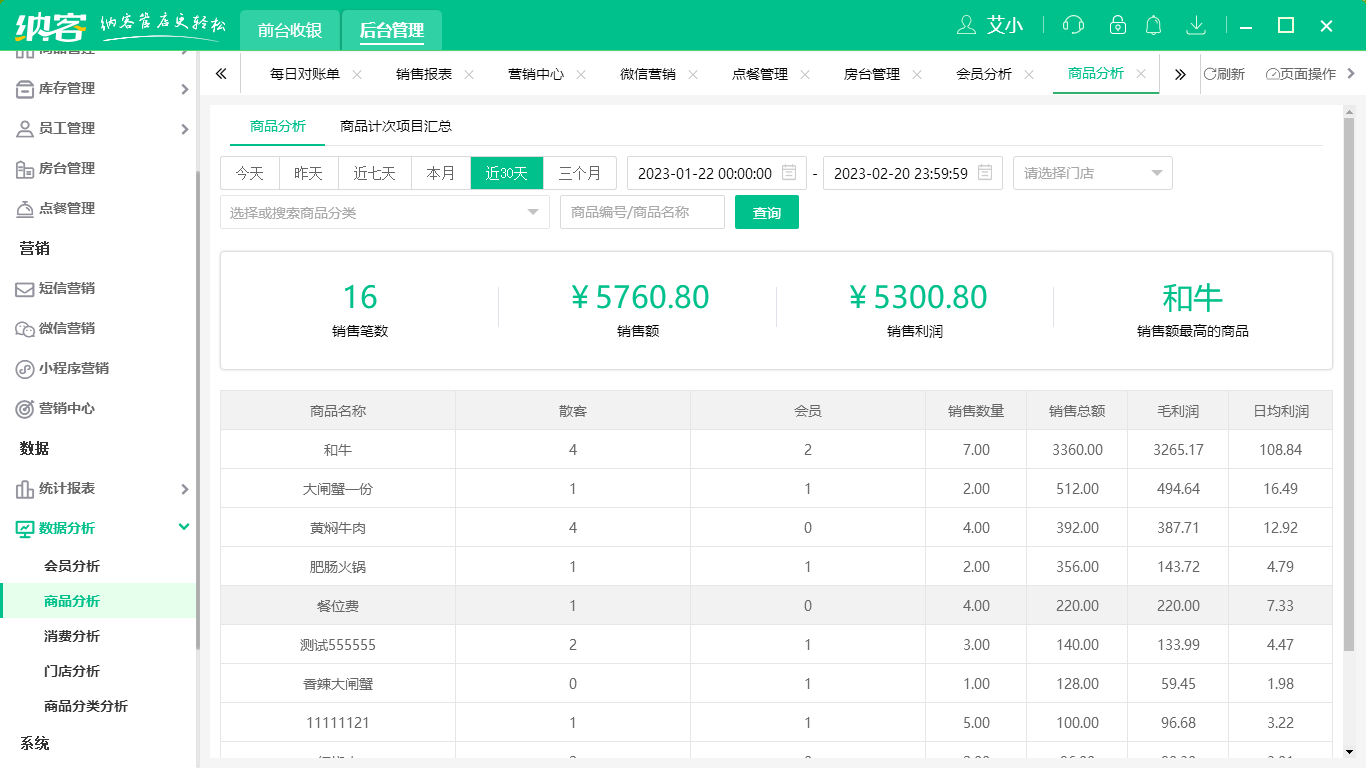The height and width of the screenshot is (768, 1366).
Task: Open start date calendar icon
Action: click(789, 173)
